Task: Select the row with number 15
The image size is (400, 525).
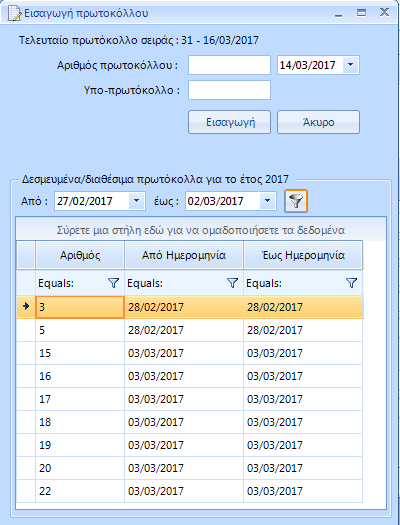Action: [190, 353]
